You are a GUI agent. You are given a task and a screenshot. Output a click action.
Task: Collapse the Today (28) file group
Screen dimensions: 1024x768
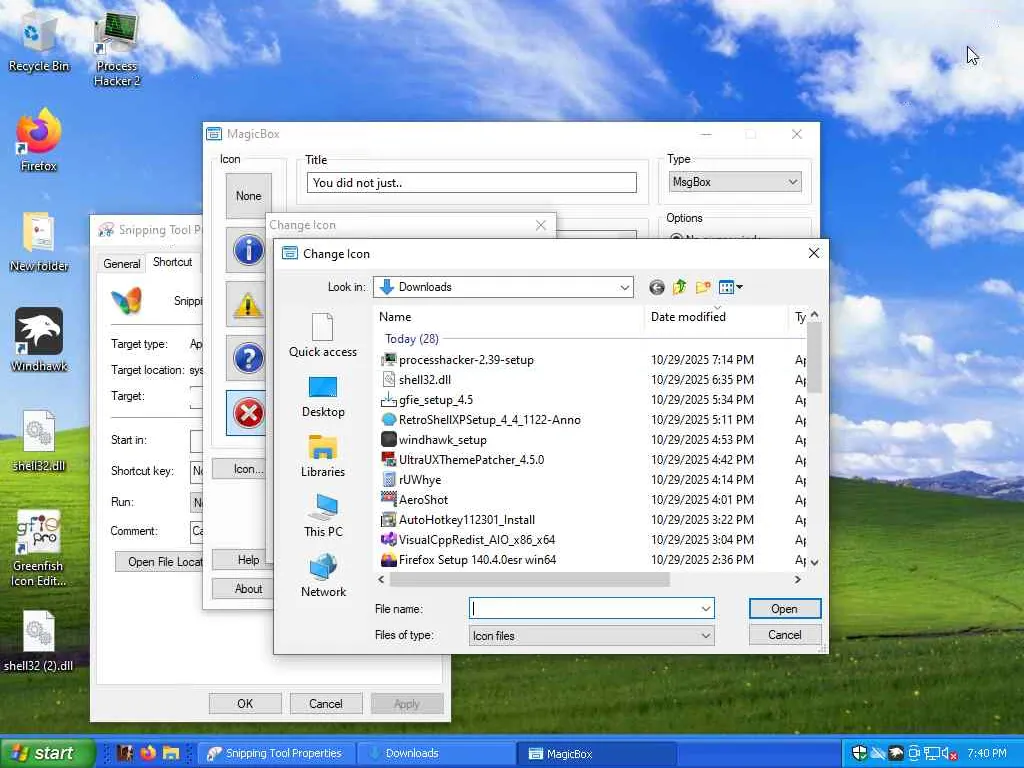coord(411,339)
